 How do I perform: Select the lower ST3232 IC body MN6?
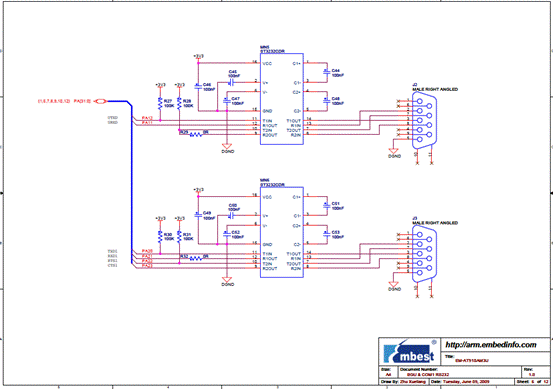(282, 232)
